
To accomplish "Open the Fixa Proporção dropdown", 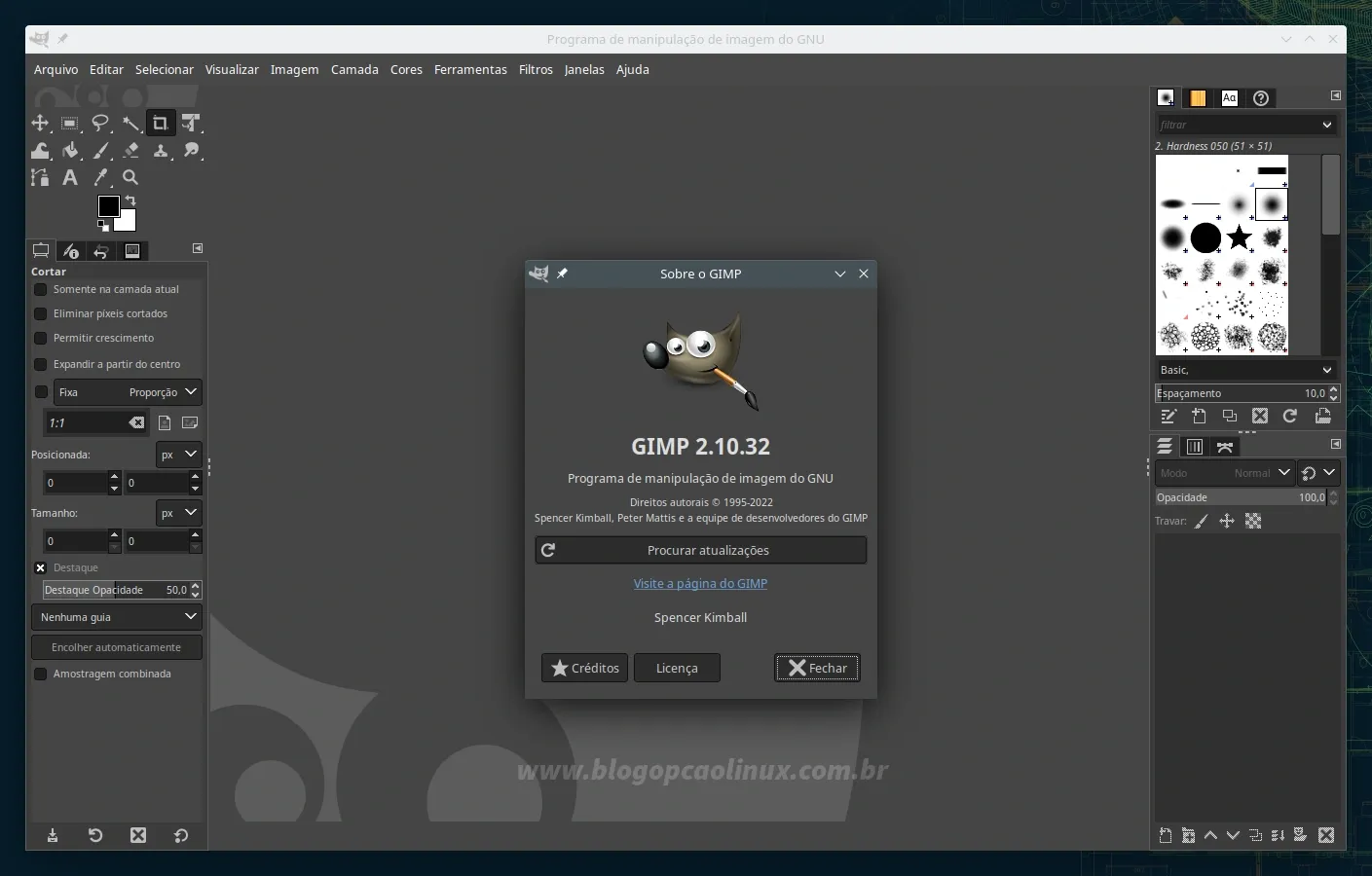I will pos(128,392).
